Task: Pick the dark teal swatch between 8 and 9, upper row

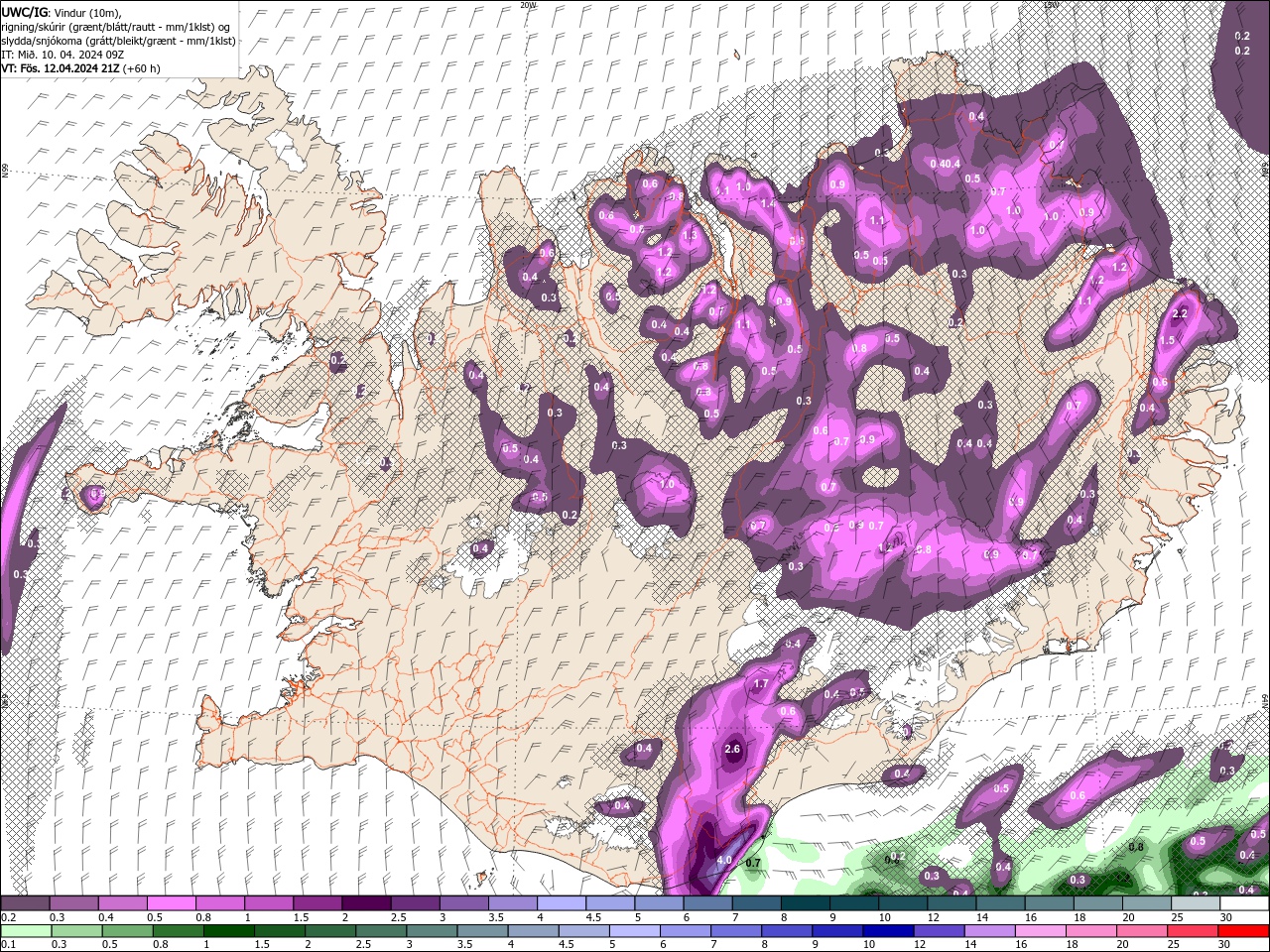Action: [x=806, y=903]
